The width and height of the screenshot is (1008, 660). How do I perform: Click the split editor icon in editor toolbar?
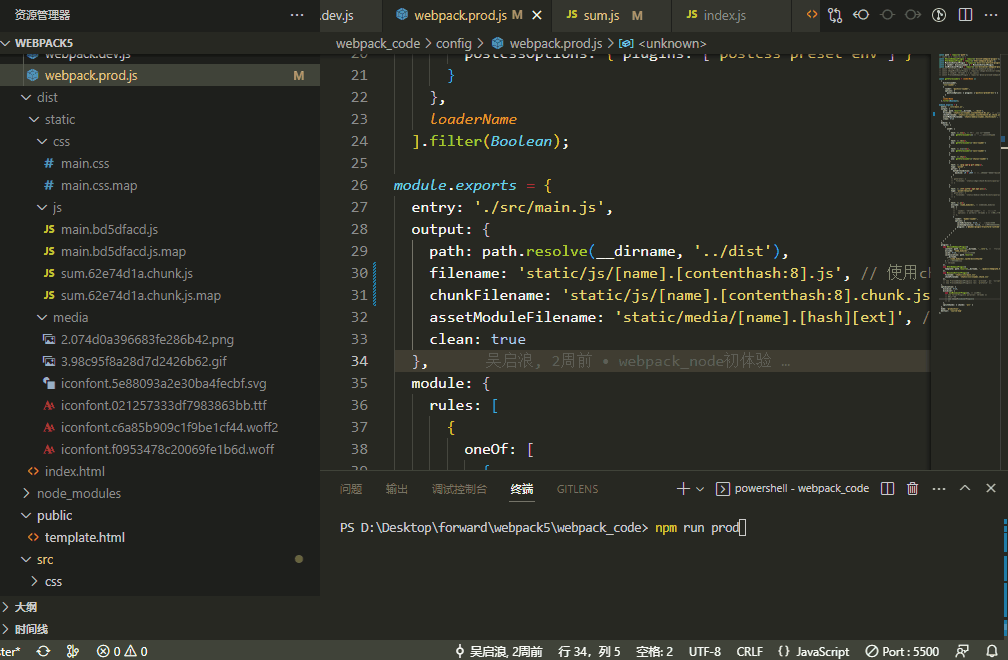(x=965, y=15)
